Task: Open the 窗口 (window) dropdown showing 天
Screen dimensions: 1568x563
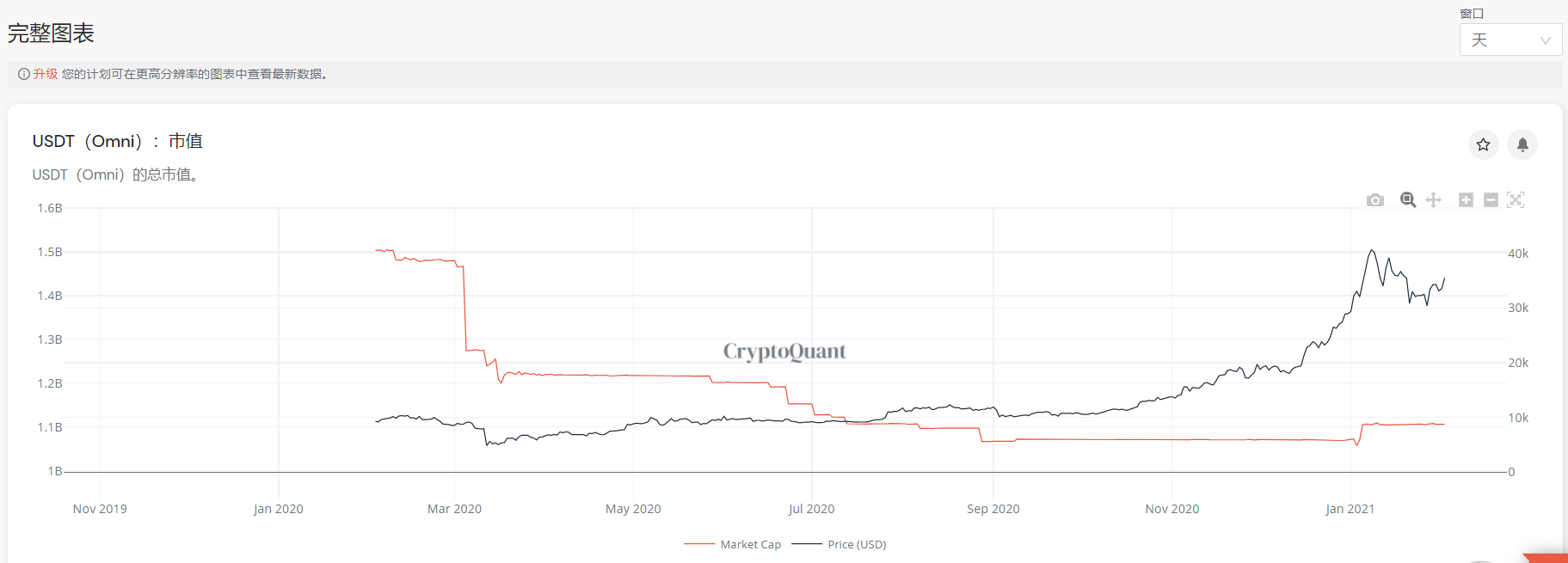Action: pyautogui.click(x=1510, y=40)
